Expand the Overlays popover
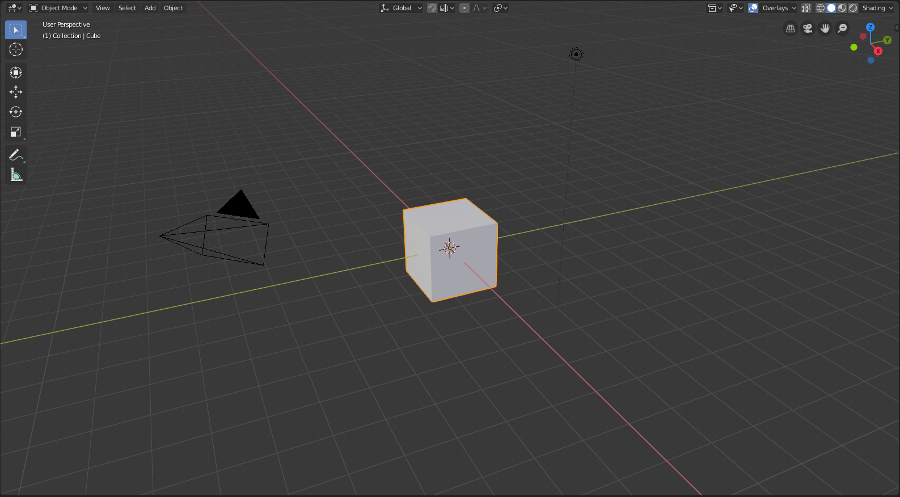 coord(778,8)
